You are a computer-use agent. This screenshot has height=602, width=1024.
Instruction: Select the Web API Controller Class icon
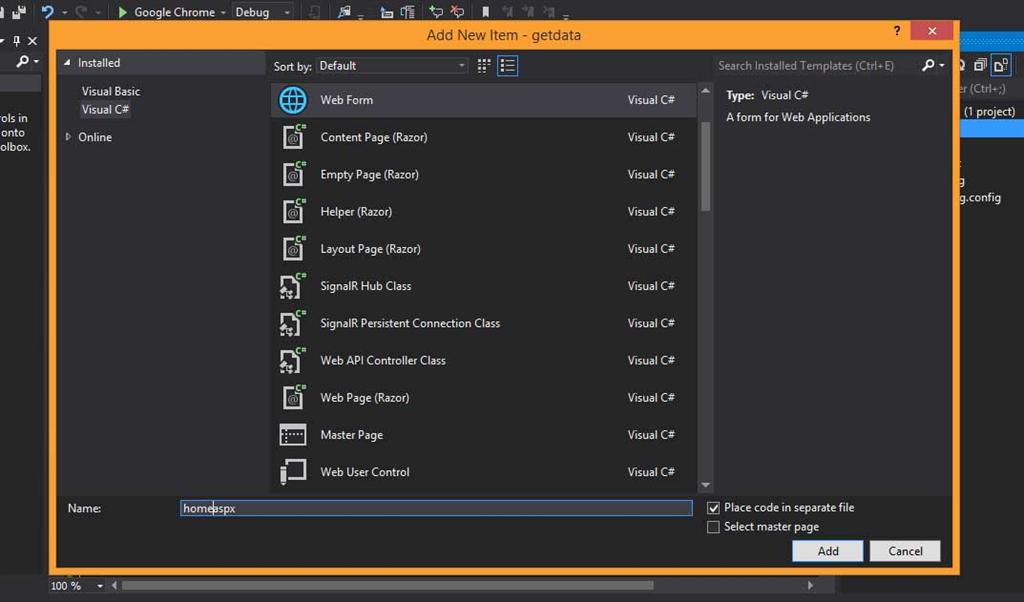[293, 360]
